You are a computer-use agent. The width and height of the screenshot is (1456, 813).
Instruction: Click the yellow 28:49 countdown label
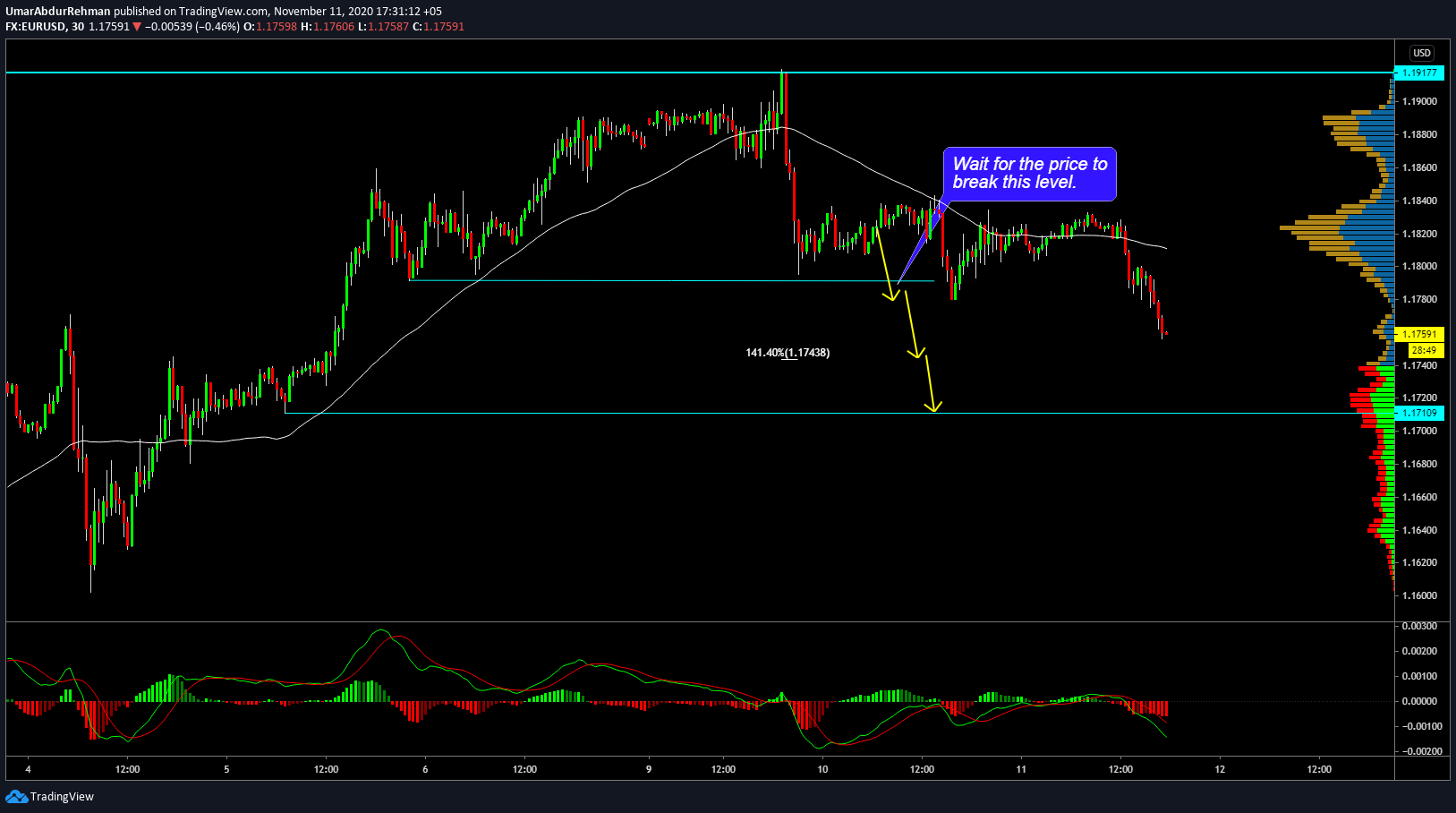[1424, 350]
